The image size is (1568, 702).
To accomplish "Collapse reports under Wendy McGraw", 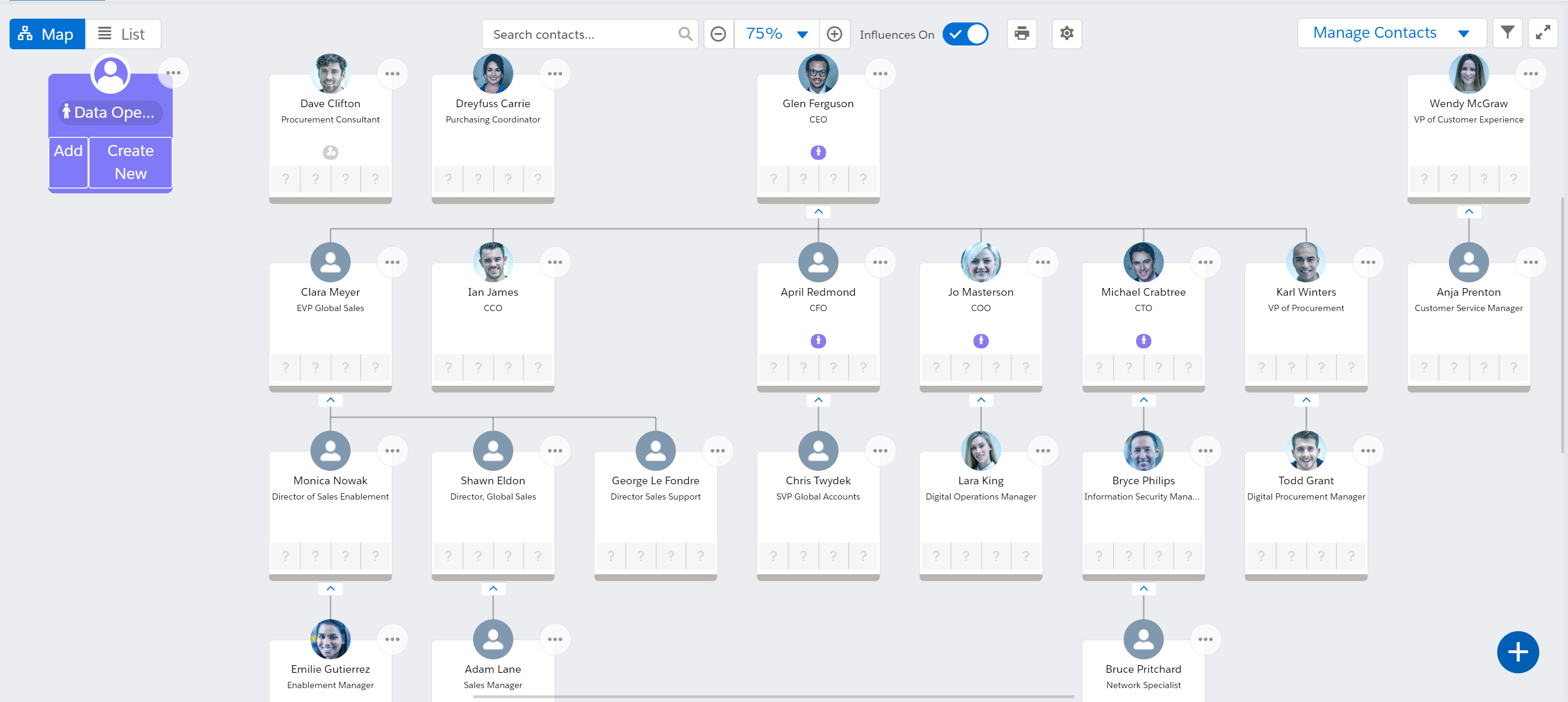I will tap(1469, 212).
